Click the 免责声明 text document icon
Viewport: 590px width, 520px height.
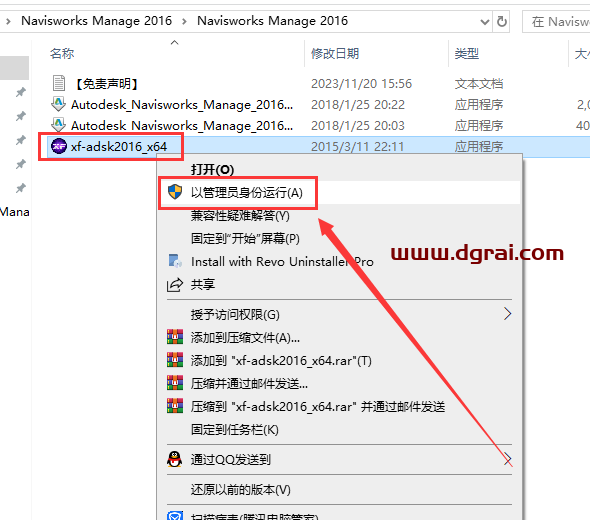pyautogui.click(x=59, y=83)
